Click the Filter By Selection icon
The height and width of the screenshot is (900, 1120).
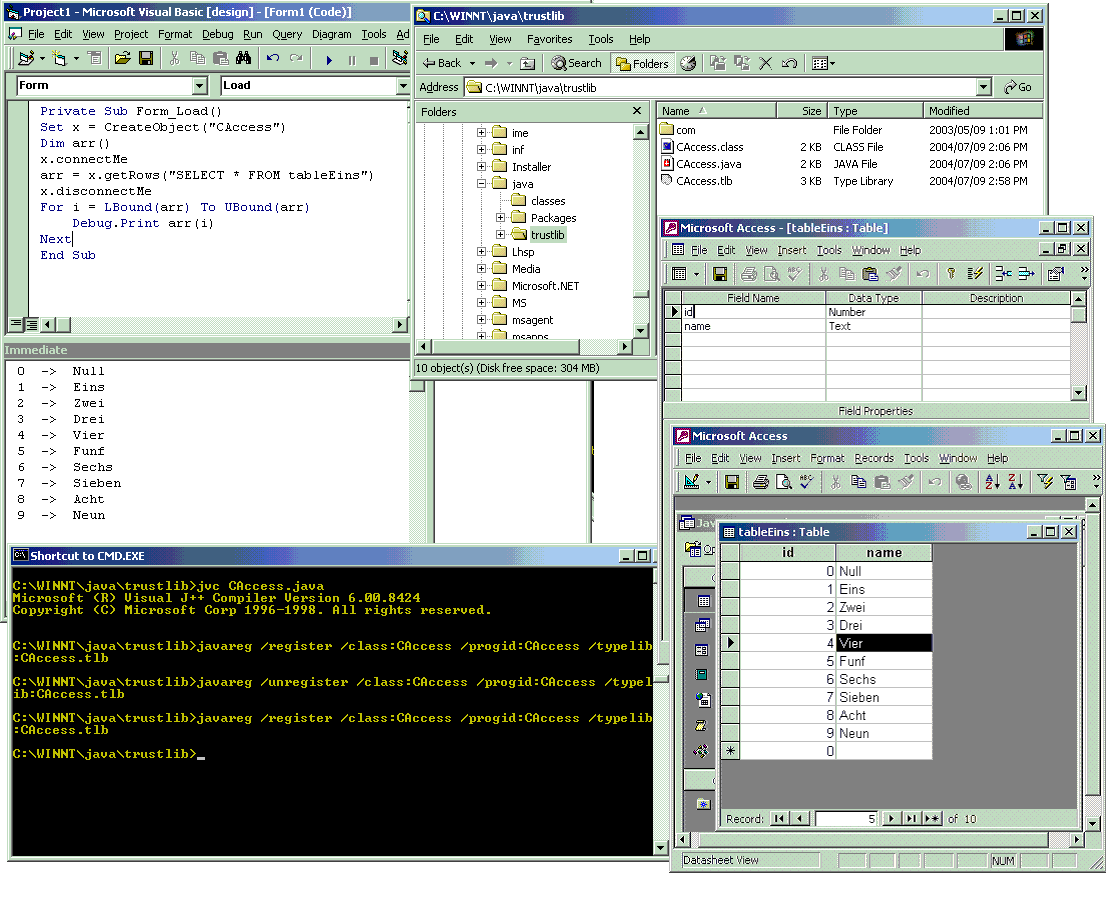[x=1045, y=482]
